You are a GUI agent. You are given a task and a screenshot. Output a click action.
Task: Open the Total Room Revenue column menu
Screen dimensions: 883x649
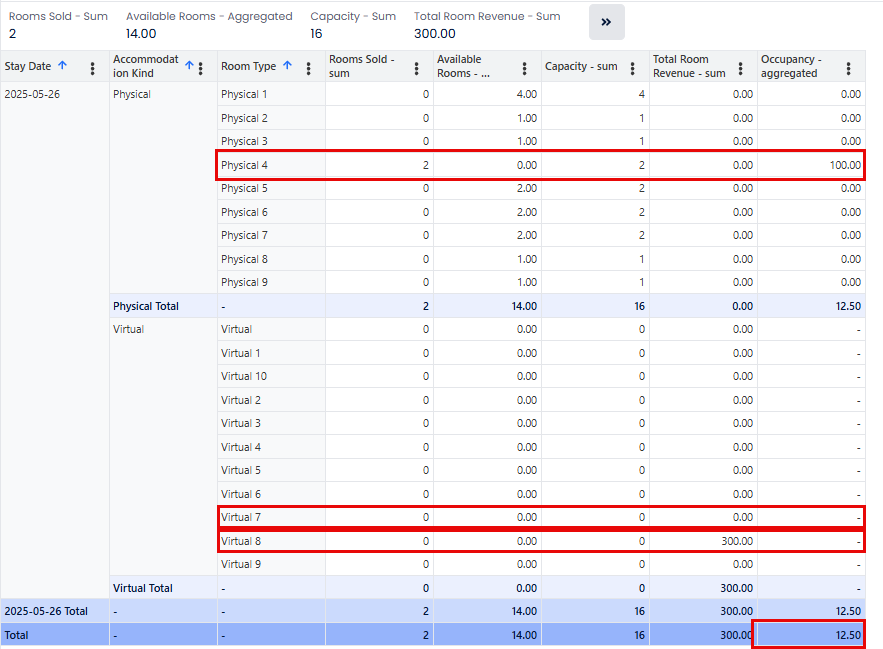click(741, 68)
